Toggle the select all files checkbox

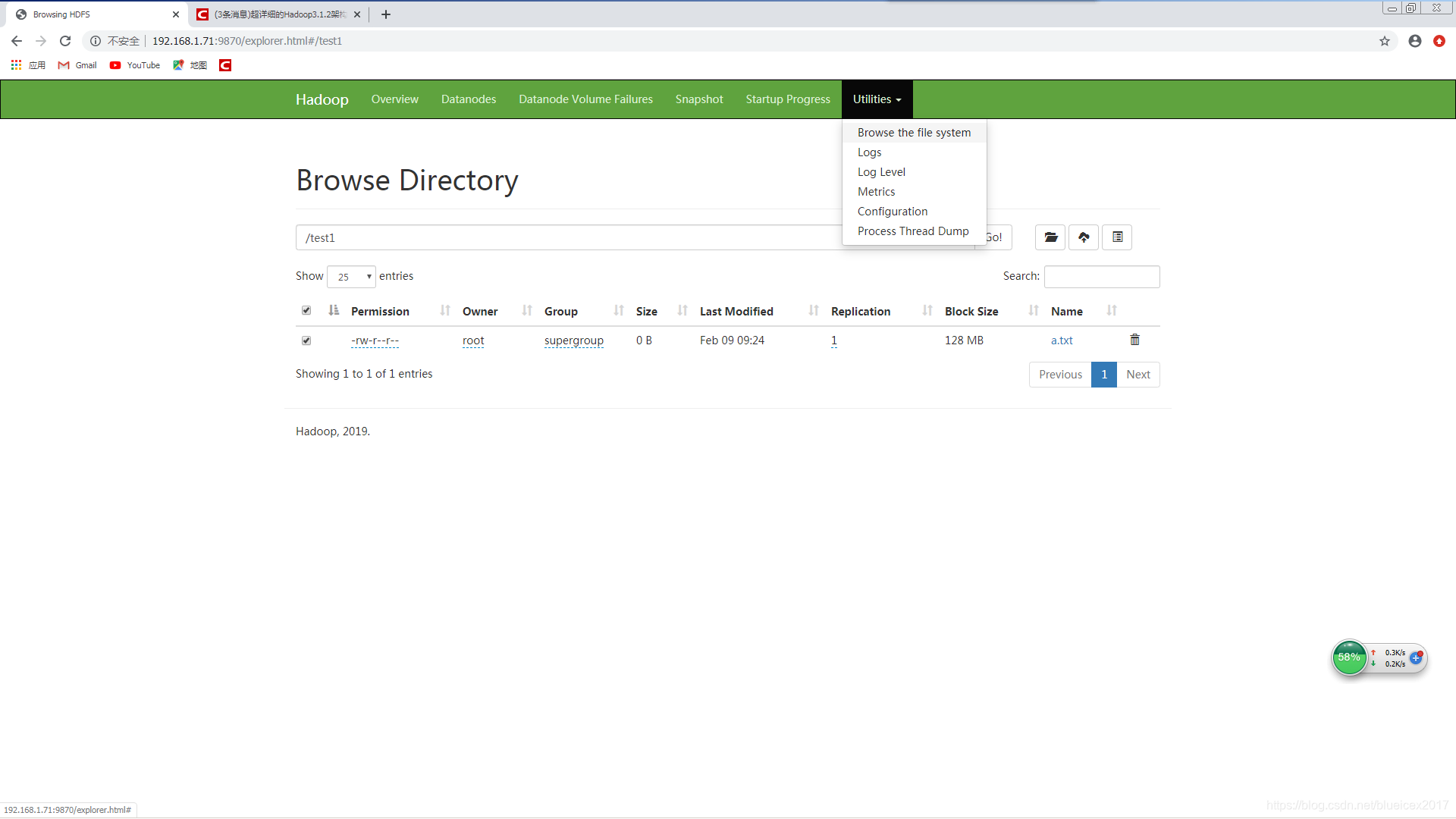tap(306, 310)
